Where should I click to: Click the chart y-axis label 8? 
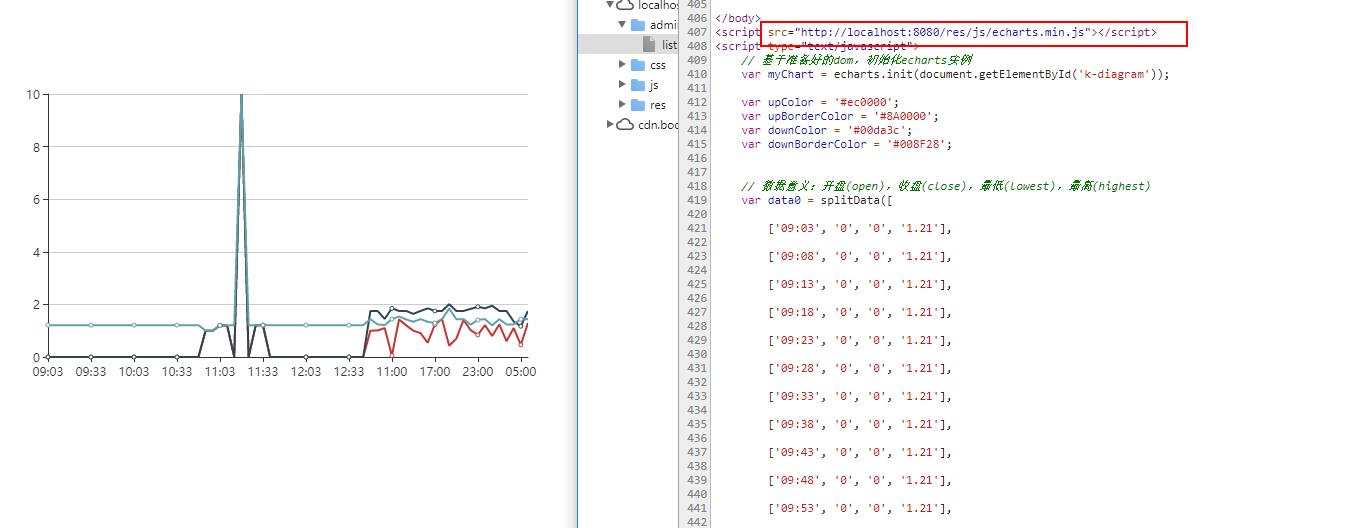[x=36, y=147]
